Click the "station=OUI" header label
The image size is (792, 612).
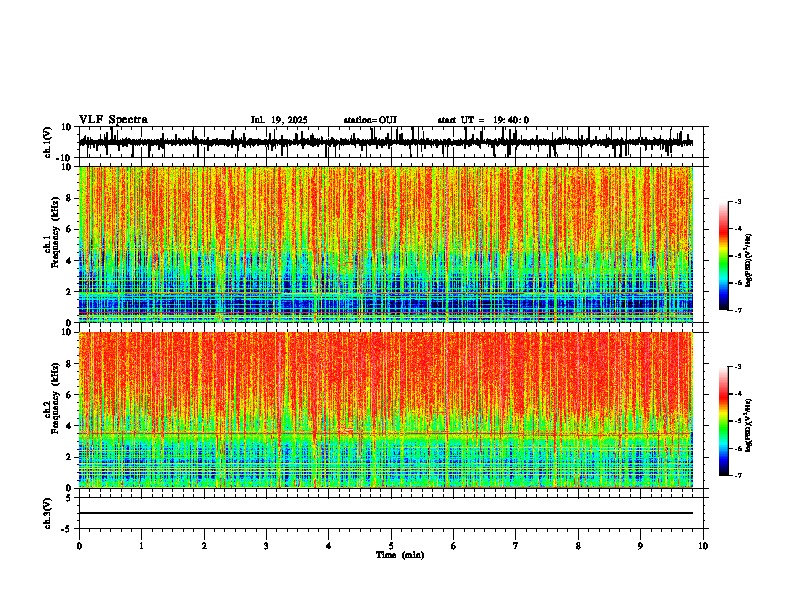[x=370, y=120]
